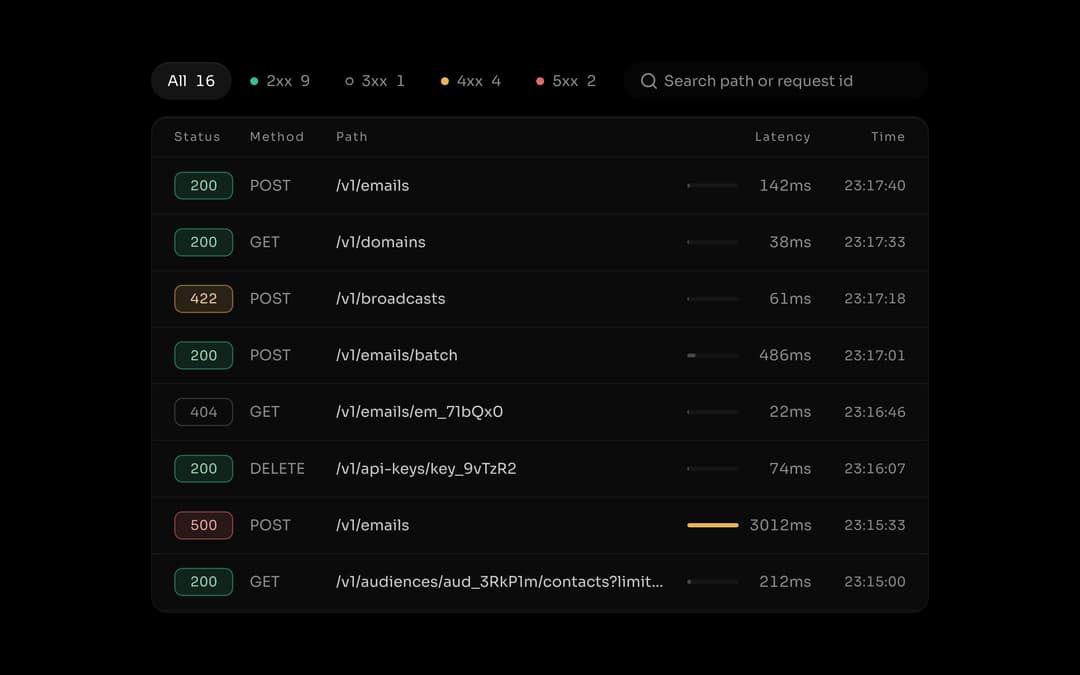Filter requests by 3xx status
1080x675 pixels.
[x=375, y=81]
